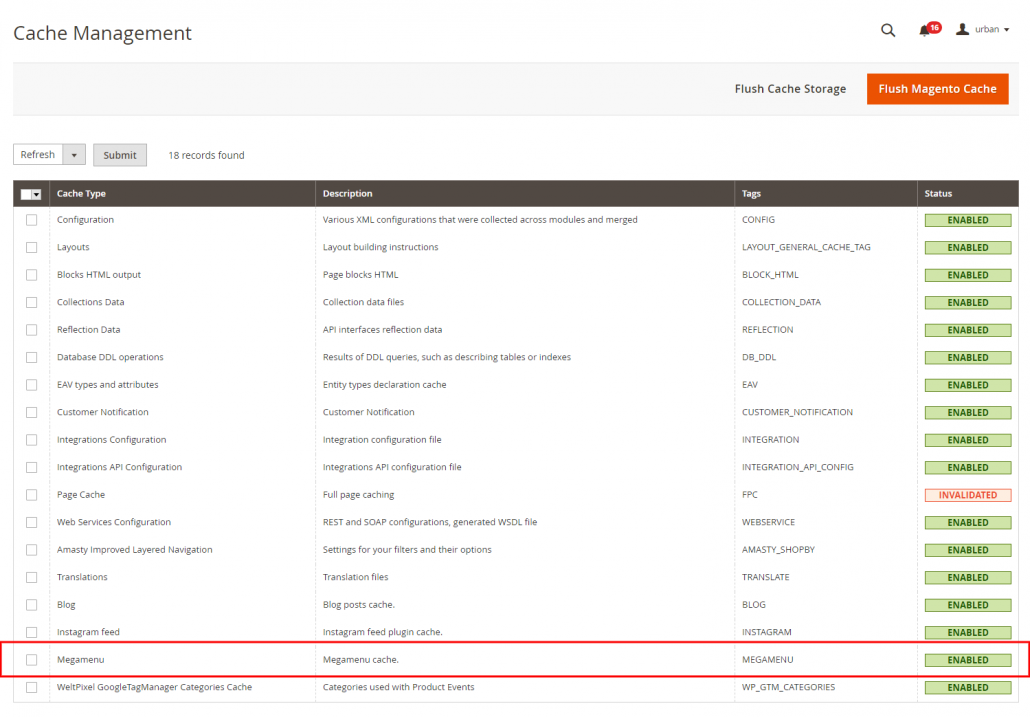Open the notifications bell with 16 alerts

[925, 30]
